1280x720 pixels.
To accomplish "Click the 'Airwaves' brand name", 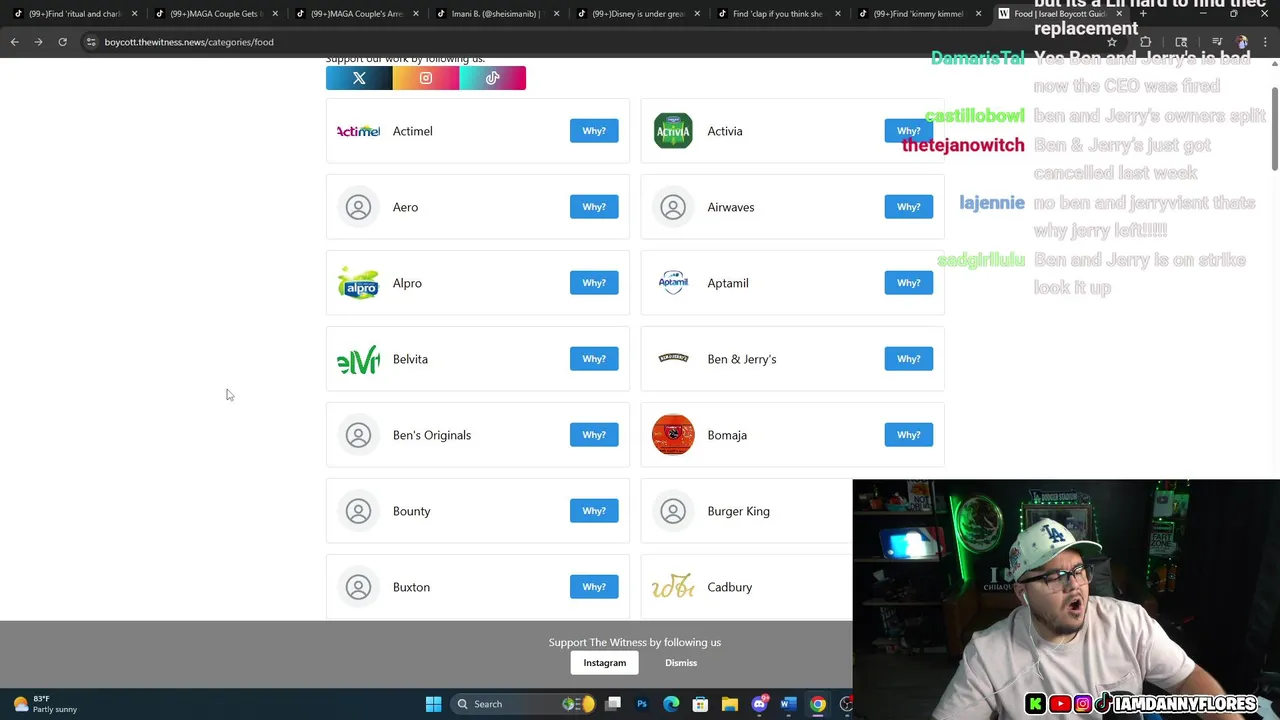I will click(x=731, y=207).
